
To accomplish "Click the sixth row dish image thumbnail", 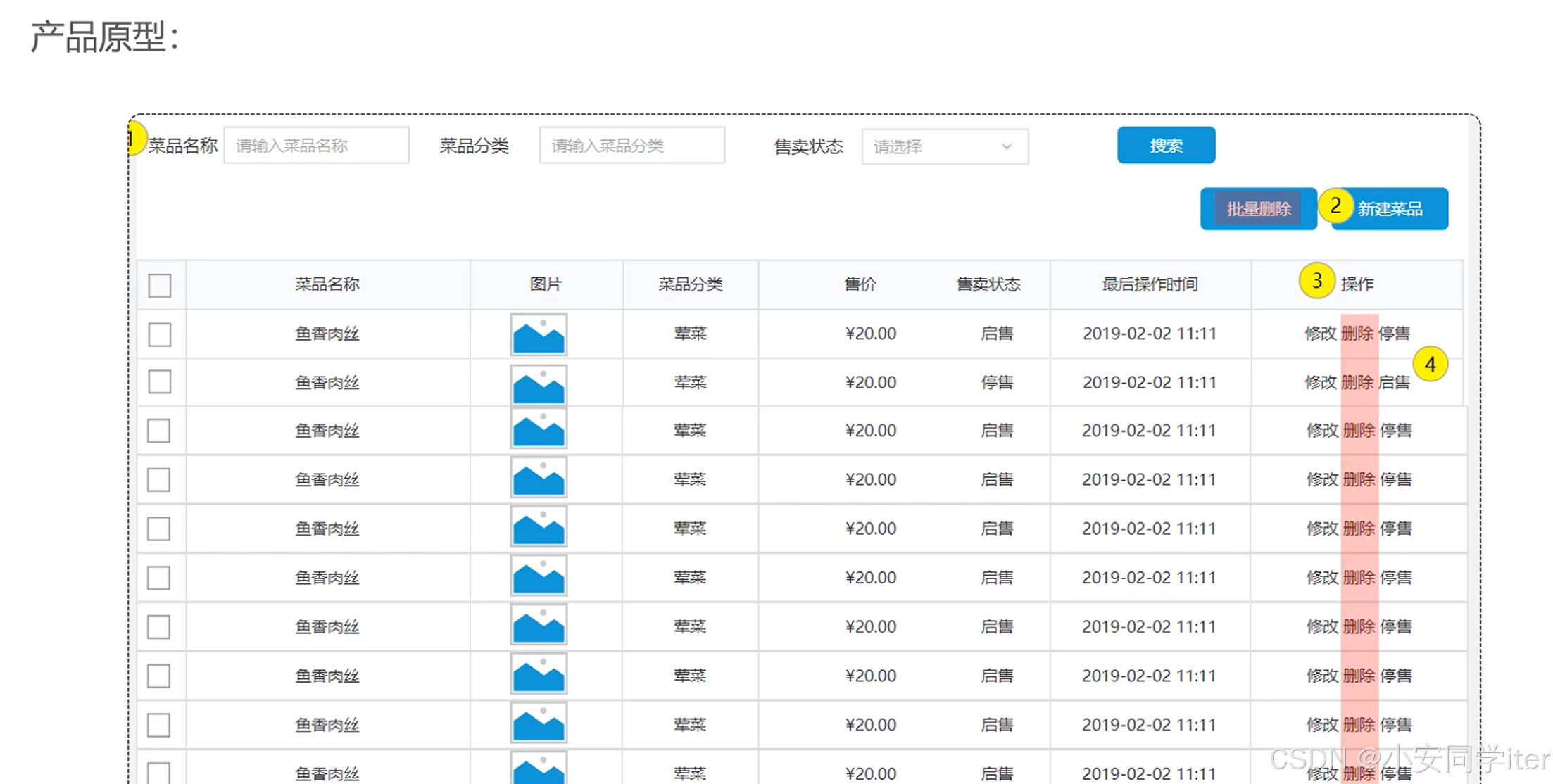I will (x=539, y=576).
